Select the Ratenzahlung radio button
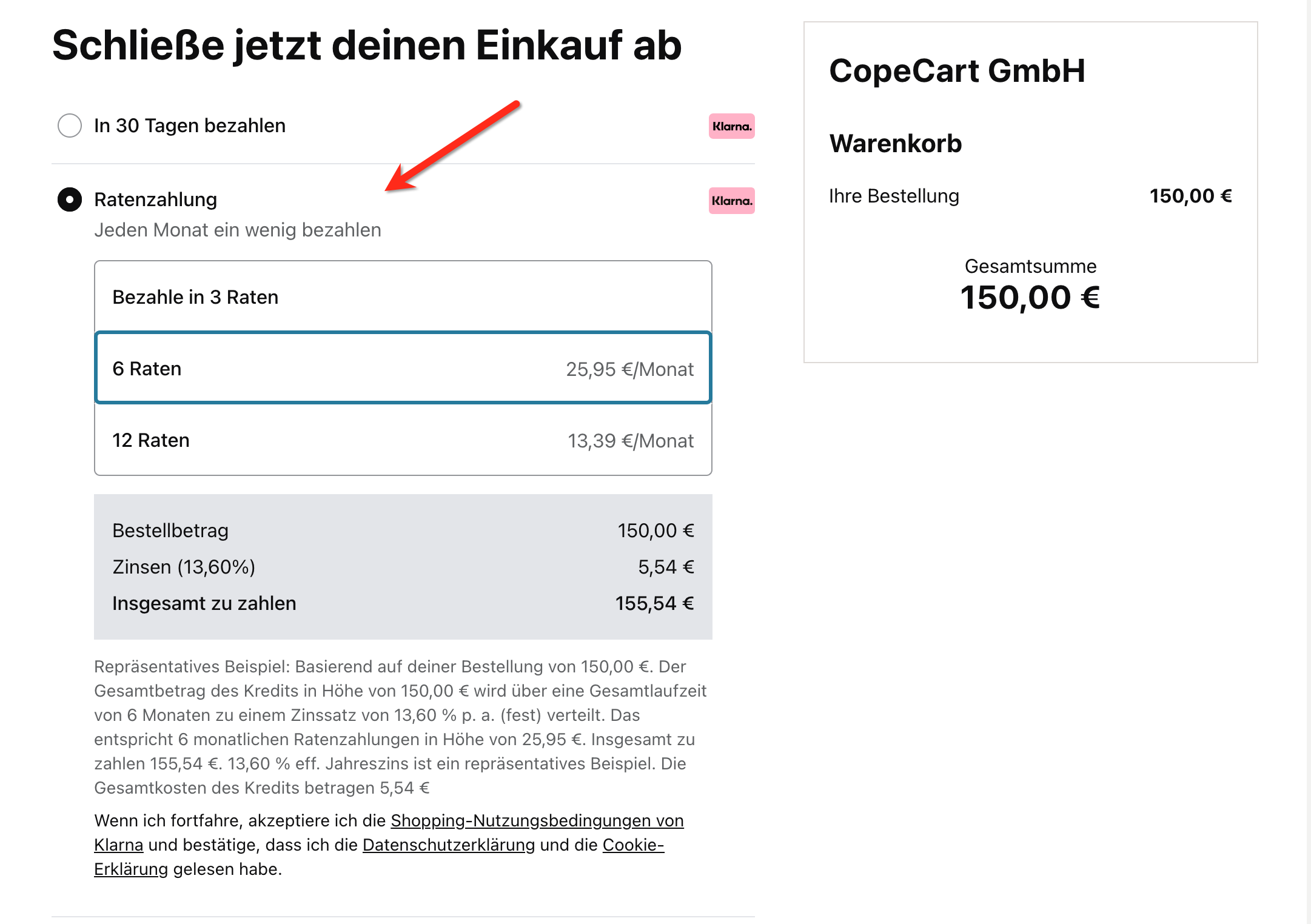Viewport: 1311px width, 924px height. coord(70,199)
